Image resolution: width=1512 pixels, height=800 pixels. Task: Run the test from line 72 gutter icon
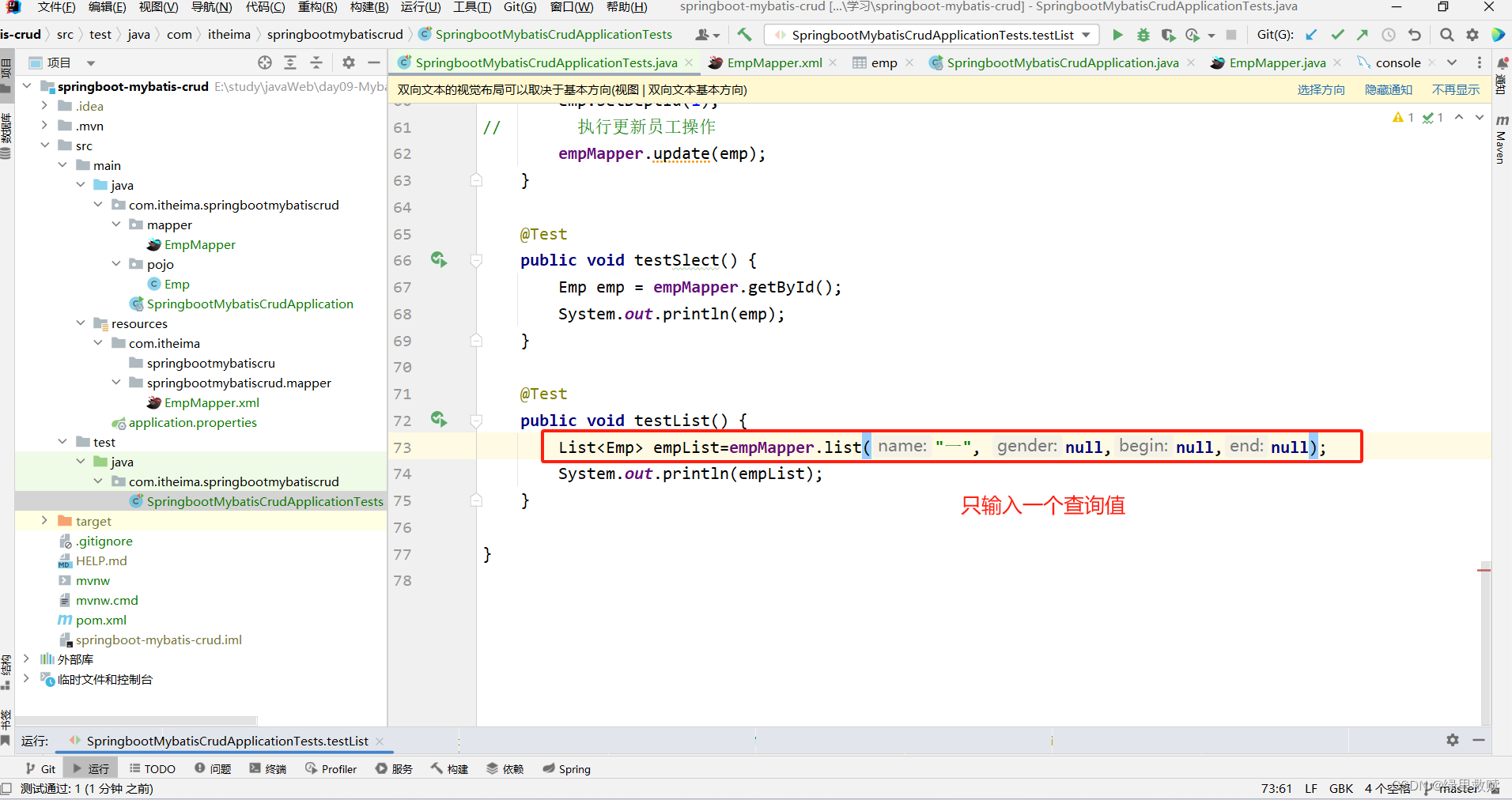pyautogui.click(x=439, y=420)
